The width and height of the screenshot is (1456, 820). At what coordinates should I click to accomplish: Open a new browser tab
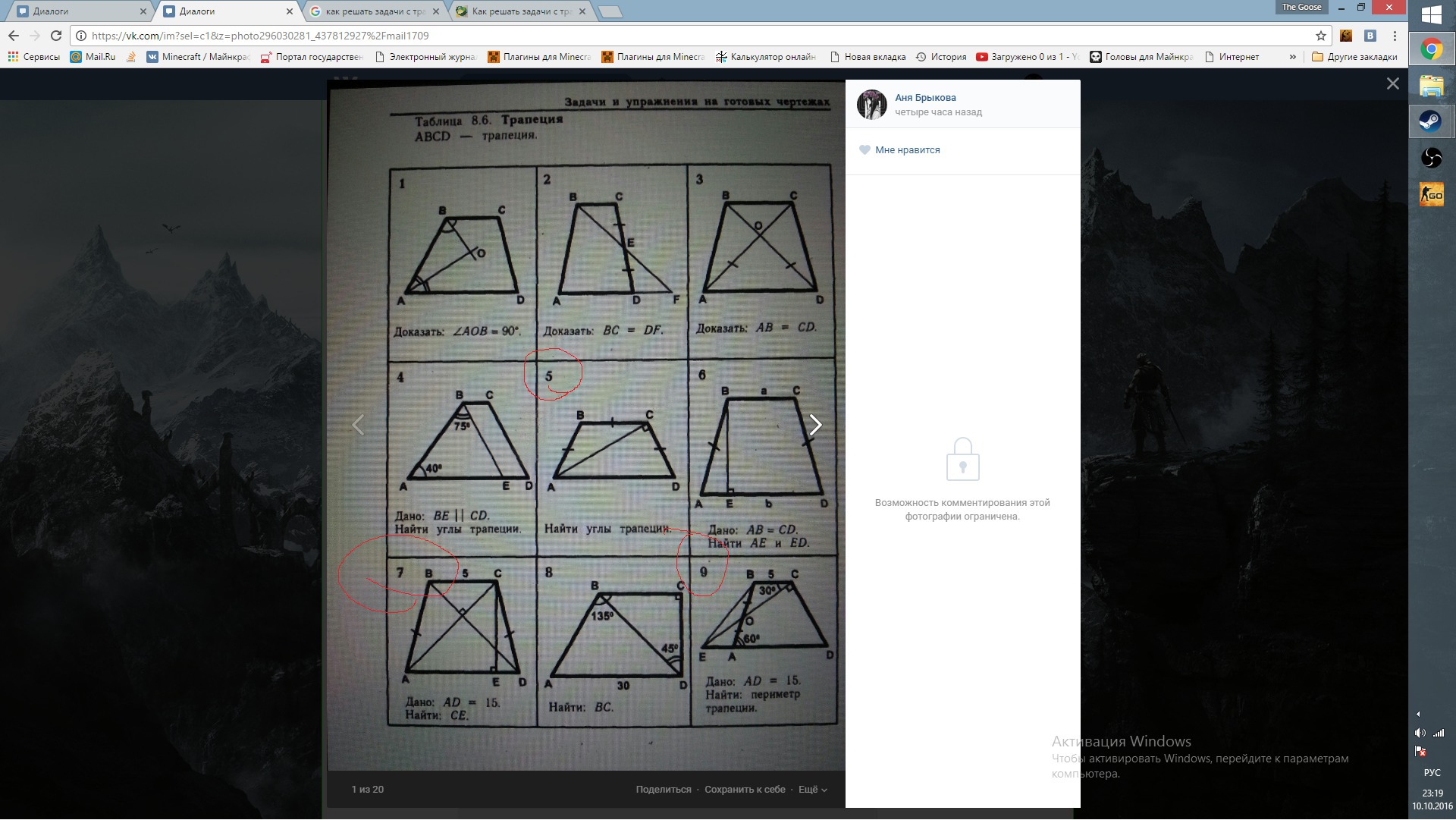click(610, 11)
